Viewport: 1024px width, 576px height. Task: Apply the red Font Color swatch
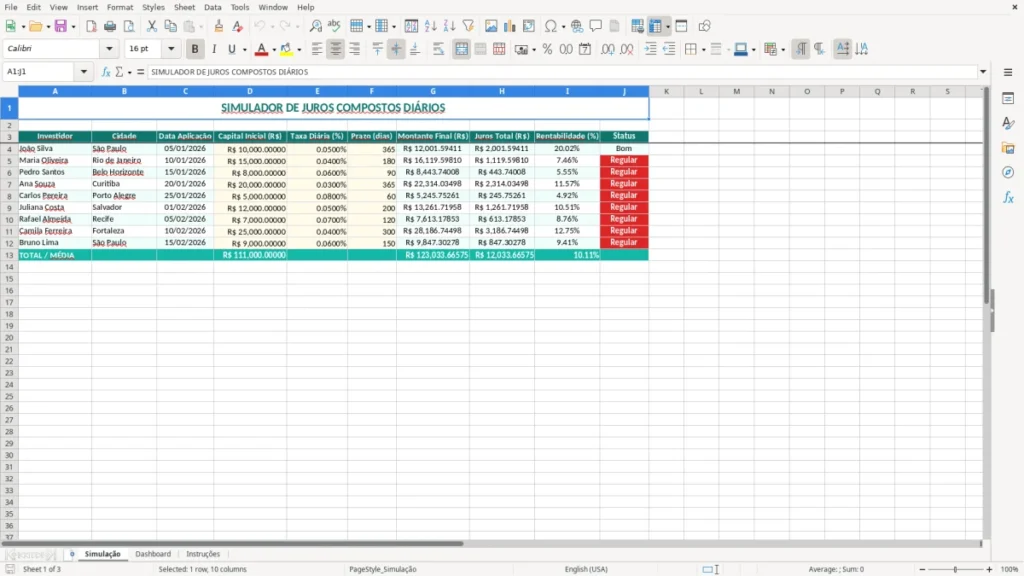pyautogui.click(x=261, y=49)
